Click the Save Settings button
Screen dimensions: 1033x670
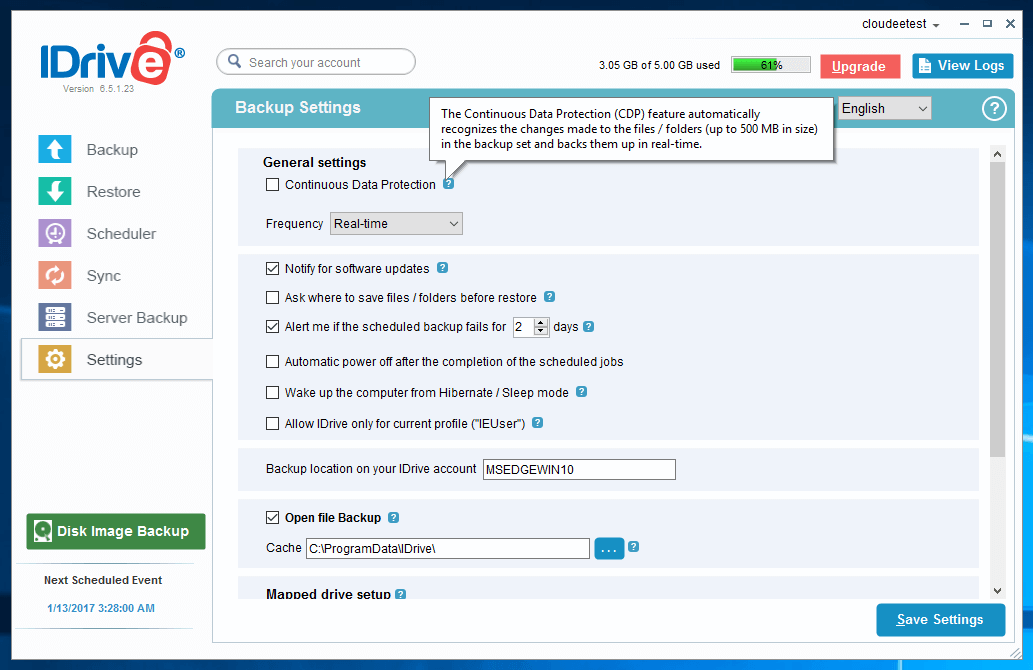940,620
